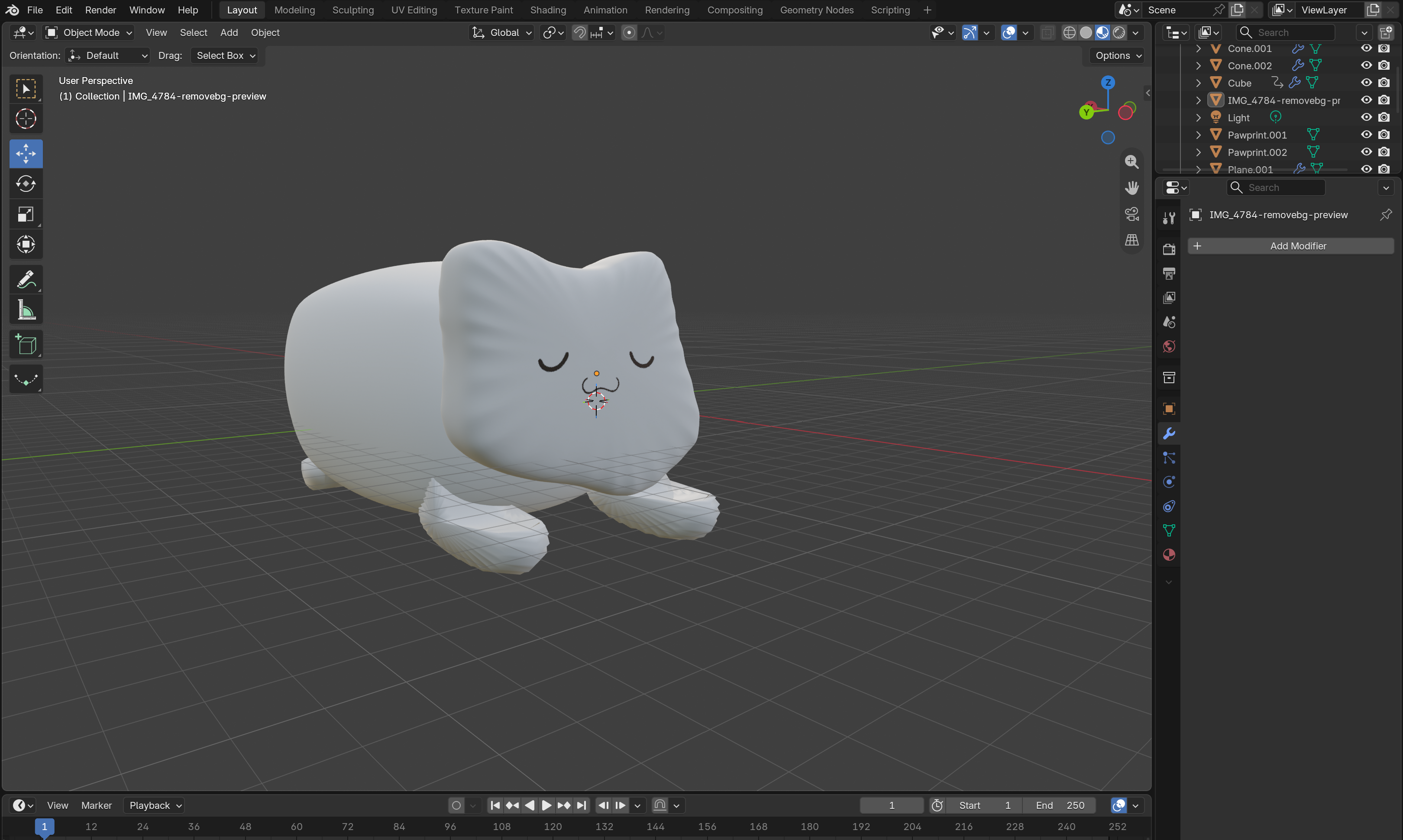Open the Playback dropdown in timeline
The image size is (1403, 840).
coord(154,805)
